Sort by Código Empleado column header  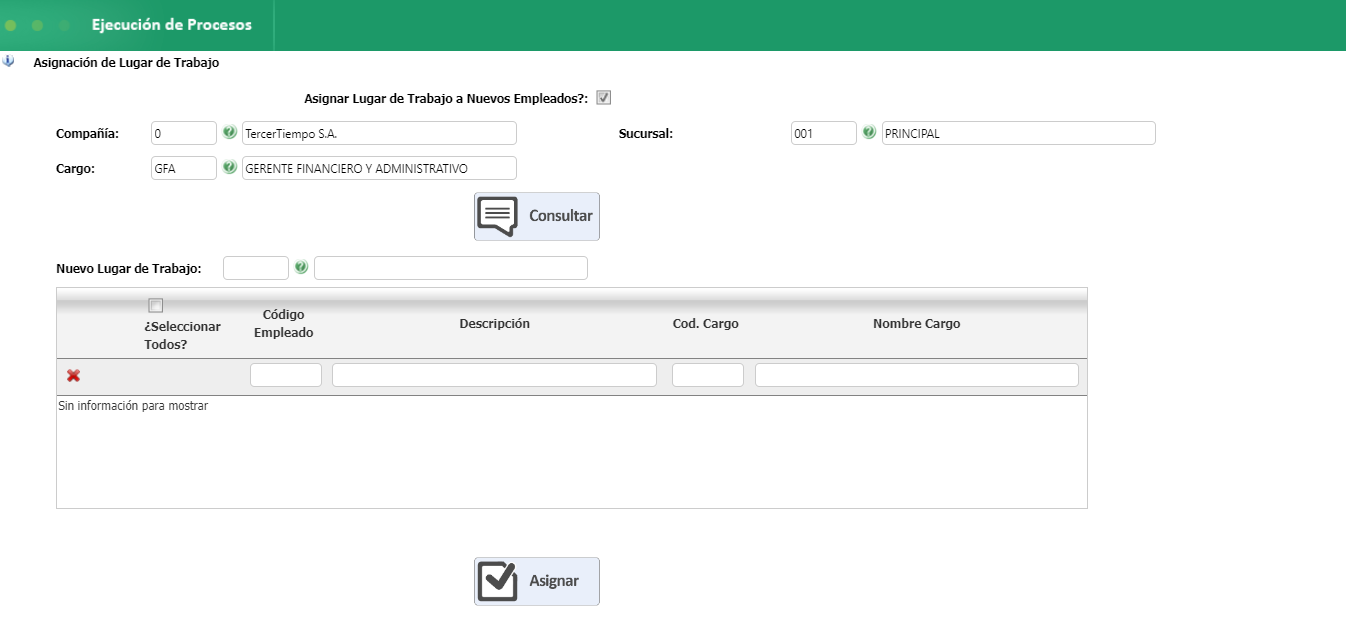pyautogui.click(x=284, y=324)
